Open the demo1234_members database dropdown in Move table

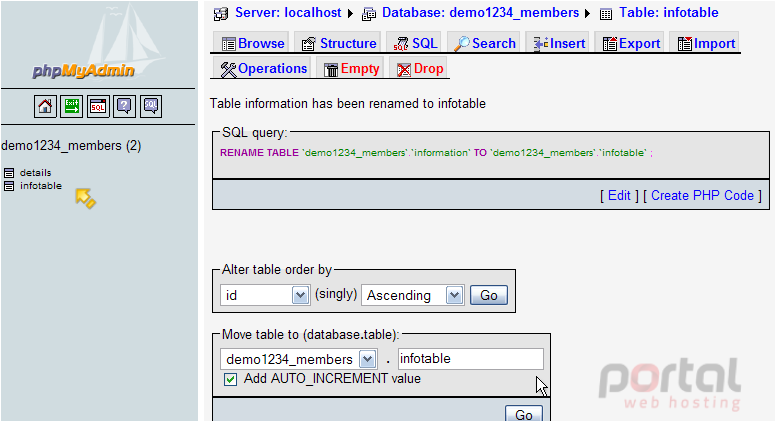coord(298,359)
